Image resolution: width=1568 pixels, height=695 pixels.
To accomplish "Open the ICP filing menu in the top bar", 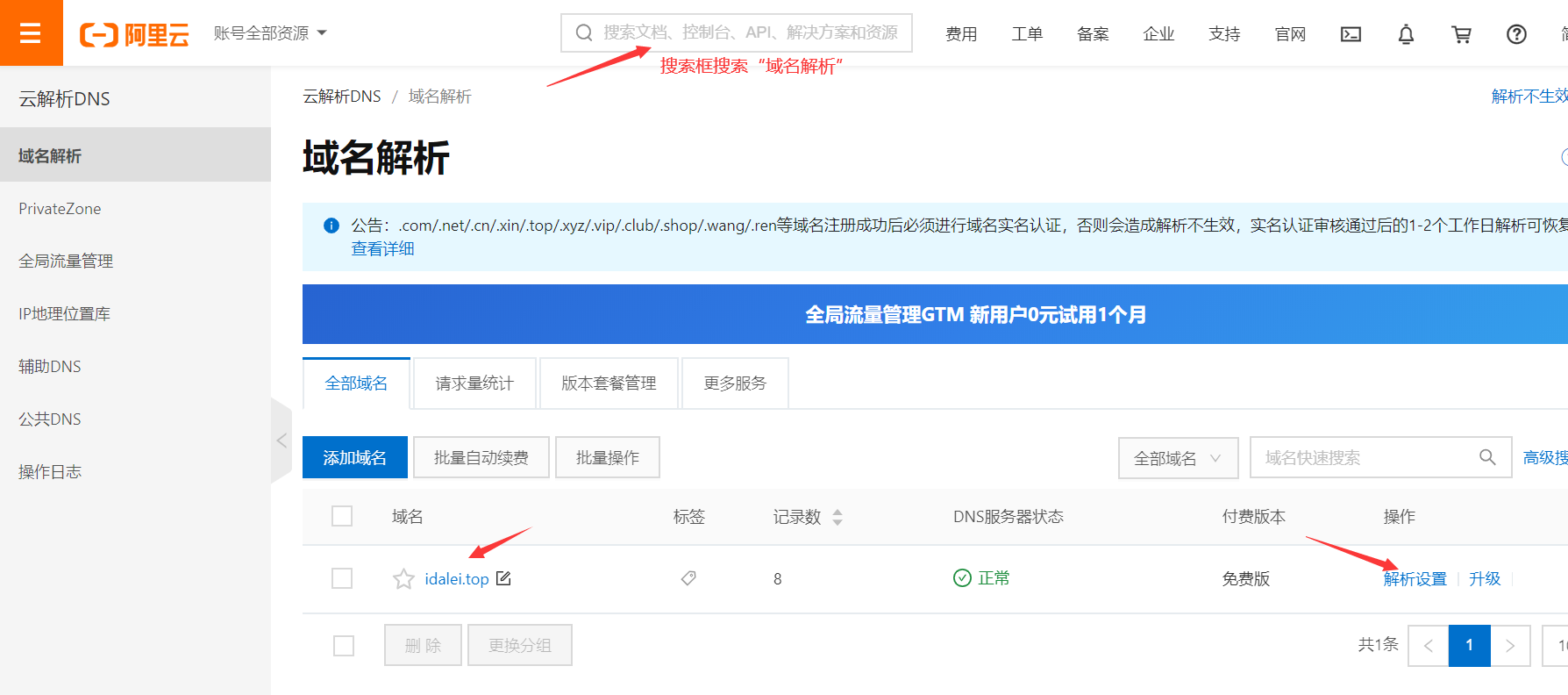I will [1093, 34].
